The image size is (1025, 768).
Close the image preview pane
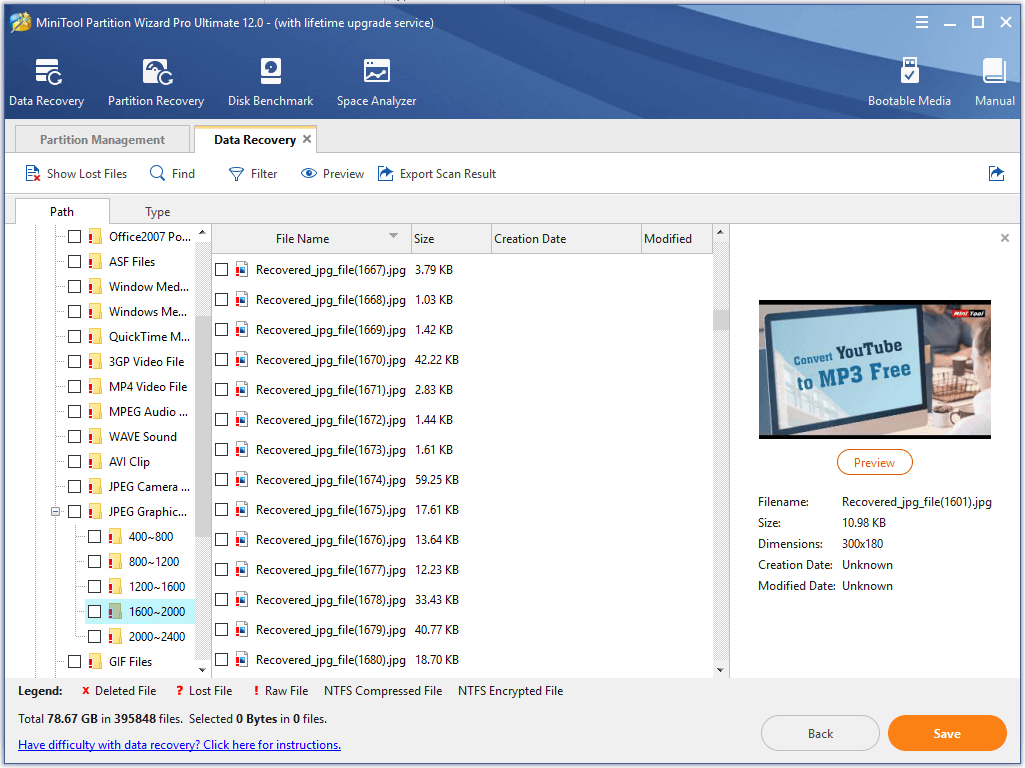tap(1005, 238)
